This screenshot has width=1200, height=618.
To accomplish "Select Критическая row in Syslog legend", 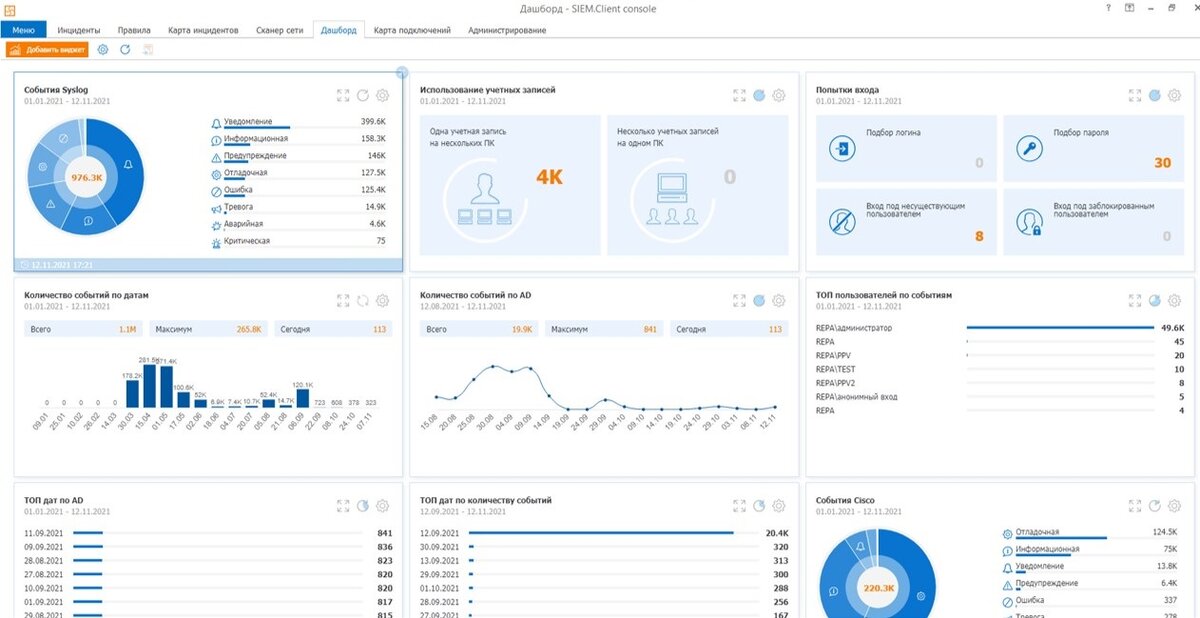I will pyautogui.click(x=299, y=241).
